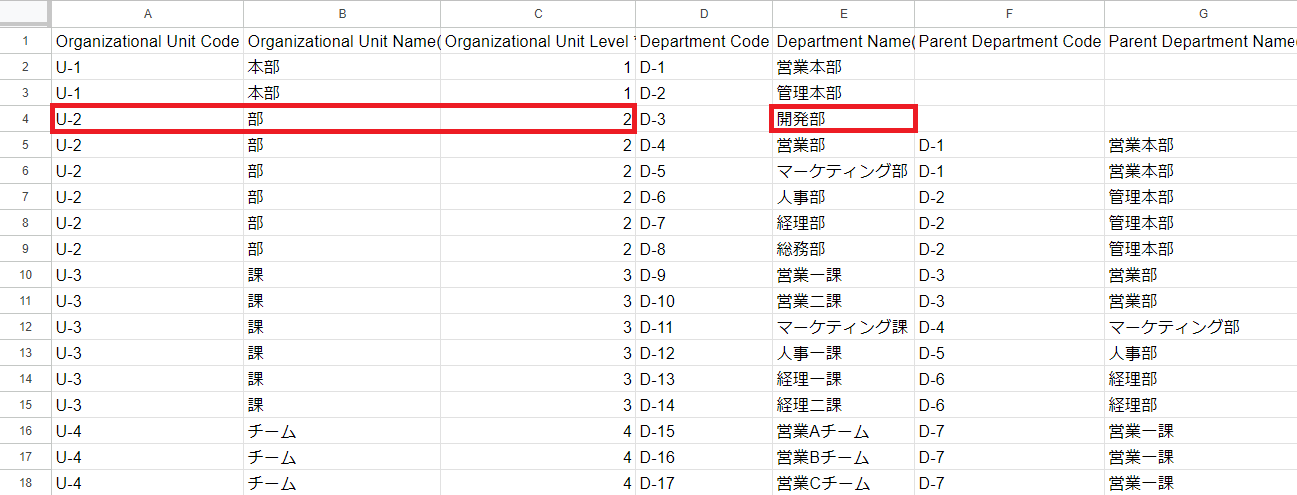Click the 'Department Code' header cell
Screen dimensions: 1297x495
[703, 42]
